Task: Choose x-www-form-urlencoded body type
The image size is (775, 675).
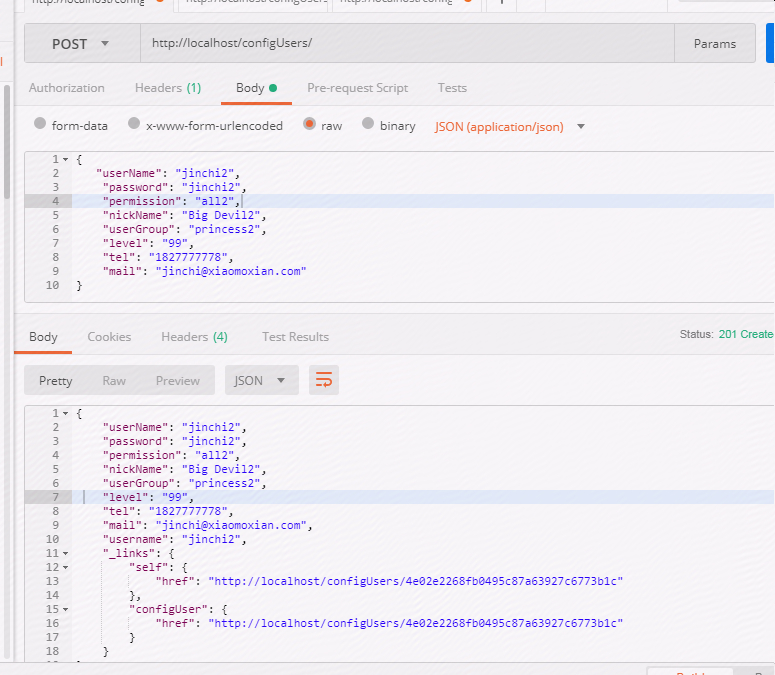Action: pos(134,123)
